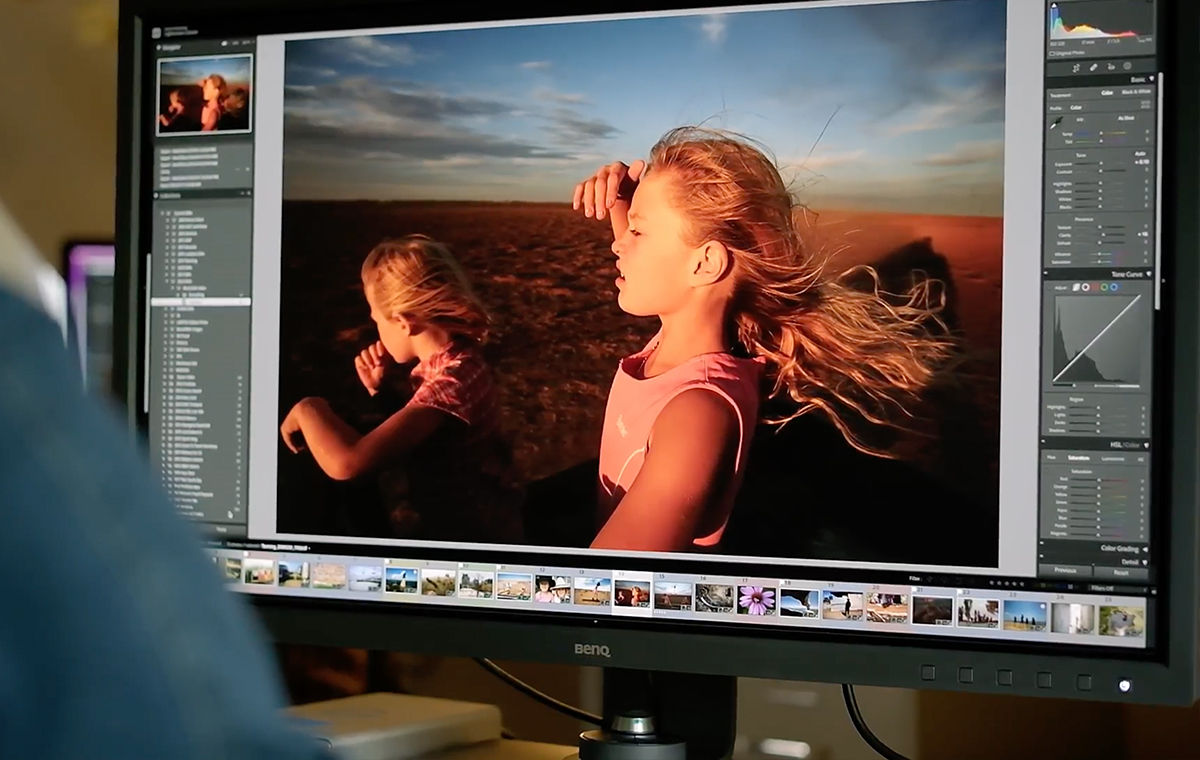Select the Red Eye Correction tool
Screen dimensions: 1200x760
(x=1113, y=67)
